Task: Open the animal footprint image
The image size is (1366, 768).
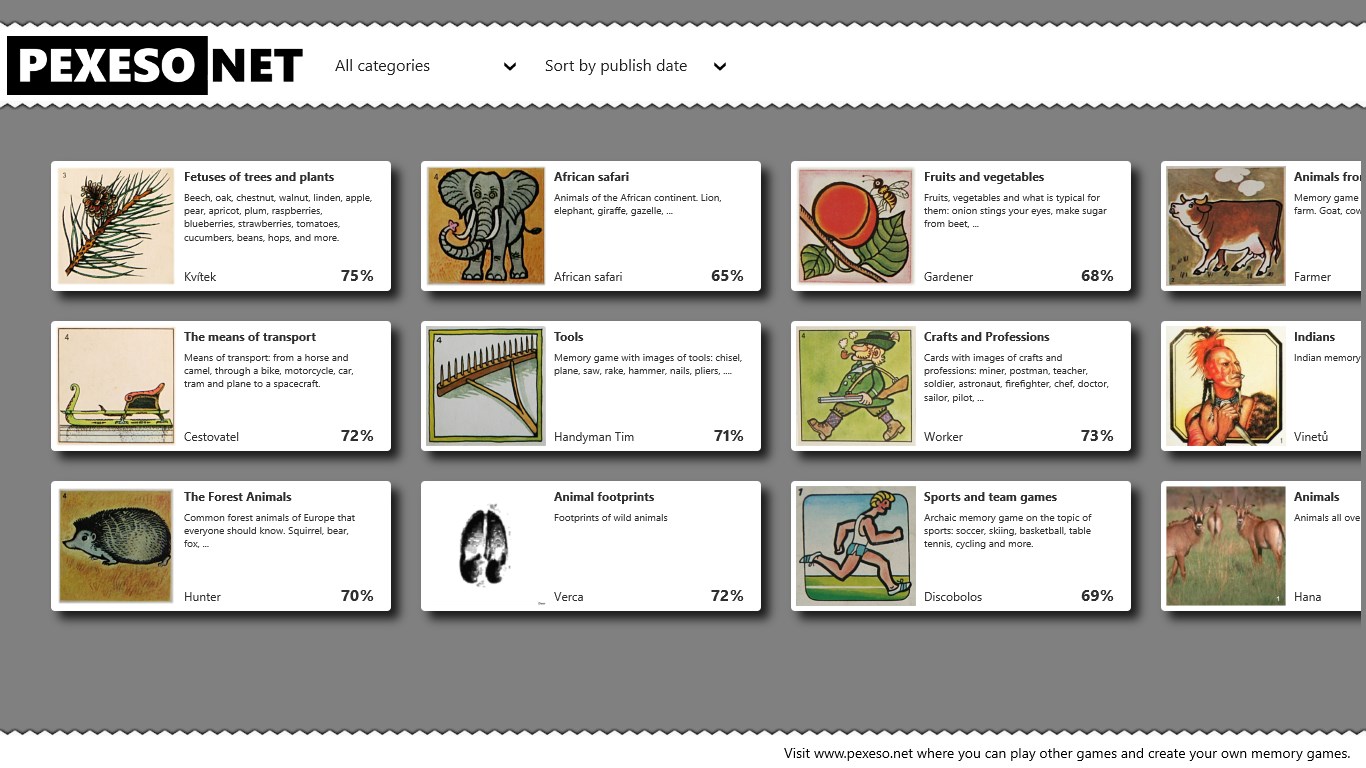Action: pos(486,546)
